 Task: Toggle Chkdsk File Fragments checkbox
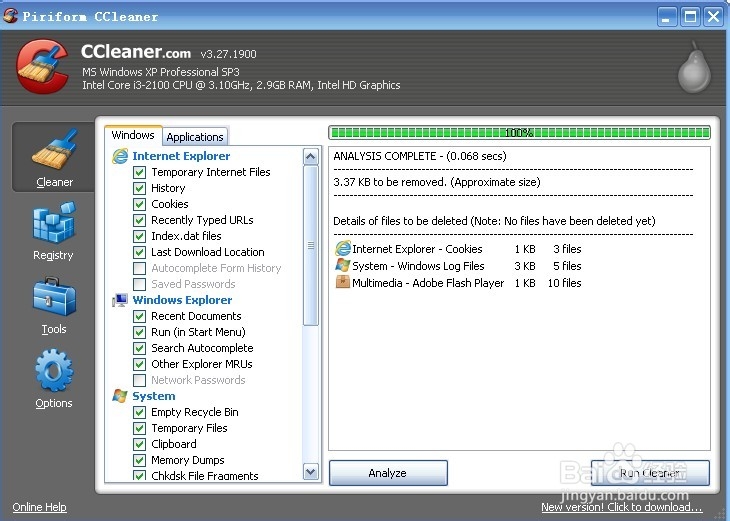139,476
